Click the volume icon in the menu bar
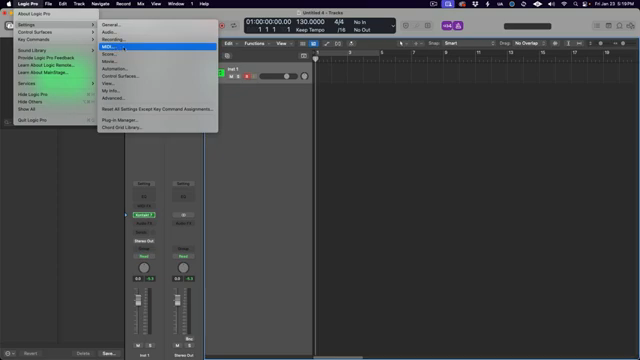The height and width of the screenshot is (360, 640). (x=551, y=4)
